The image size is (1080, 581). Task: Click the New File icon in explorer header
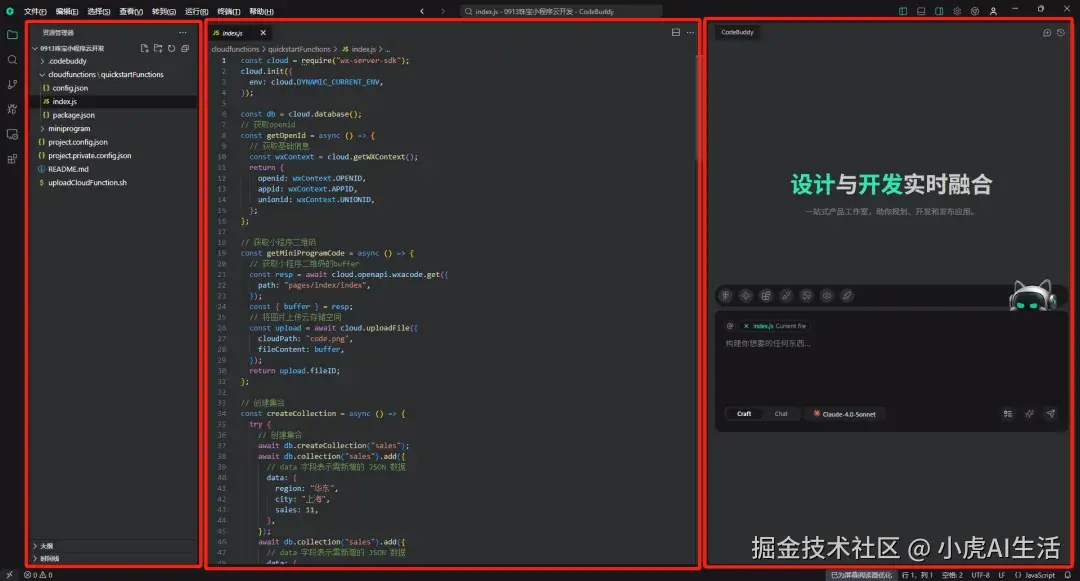click(x=144, y=48)
